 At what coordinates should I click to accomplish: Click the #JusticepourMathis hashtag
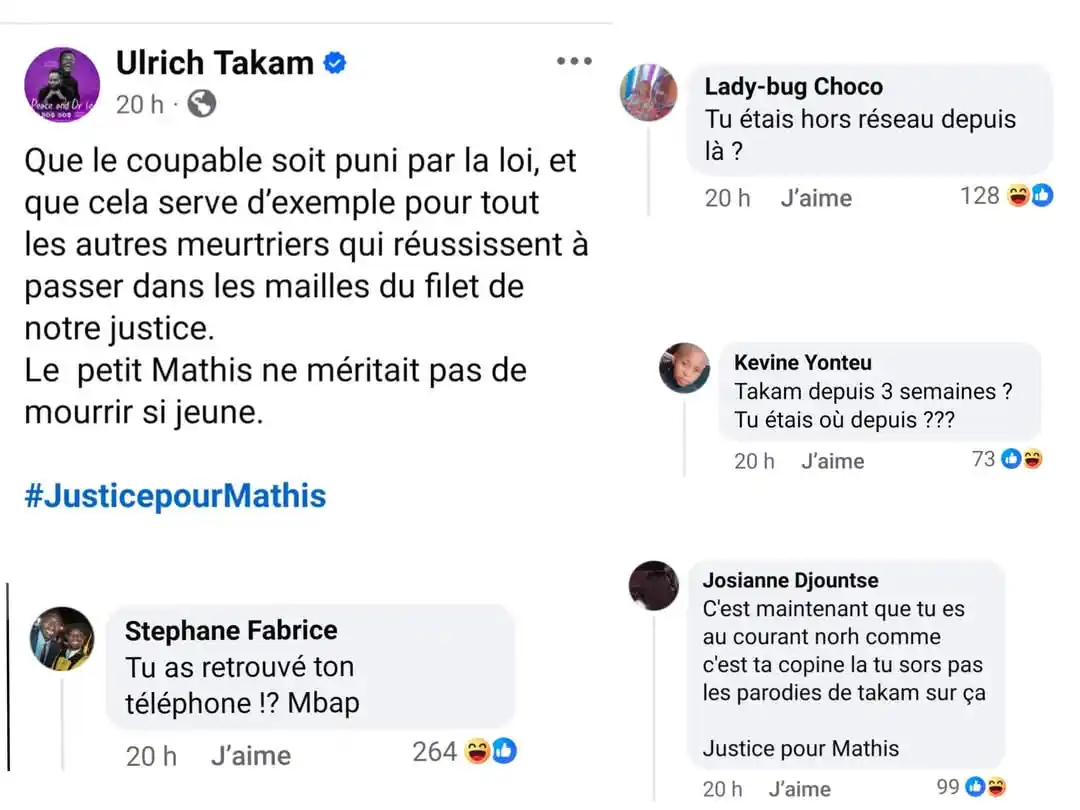(175, 496)
